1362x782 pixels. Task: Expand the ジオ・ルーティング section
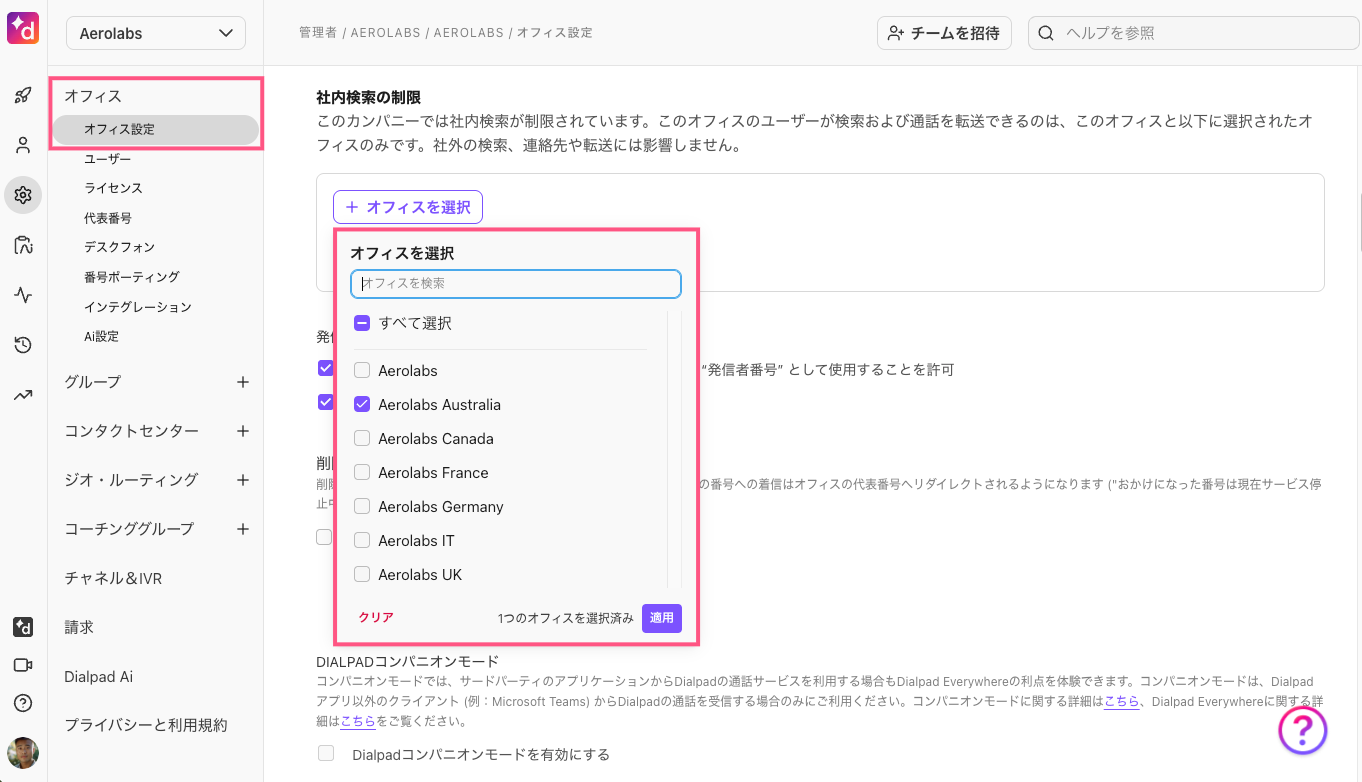pyautogui.click(x=131, y=480)
